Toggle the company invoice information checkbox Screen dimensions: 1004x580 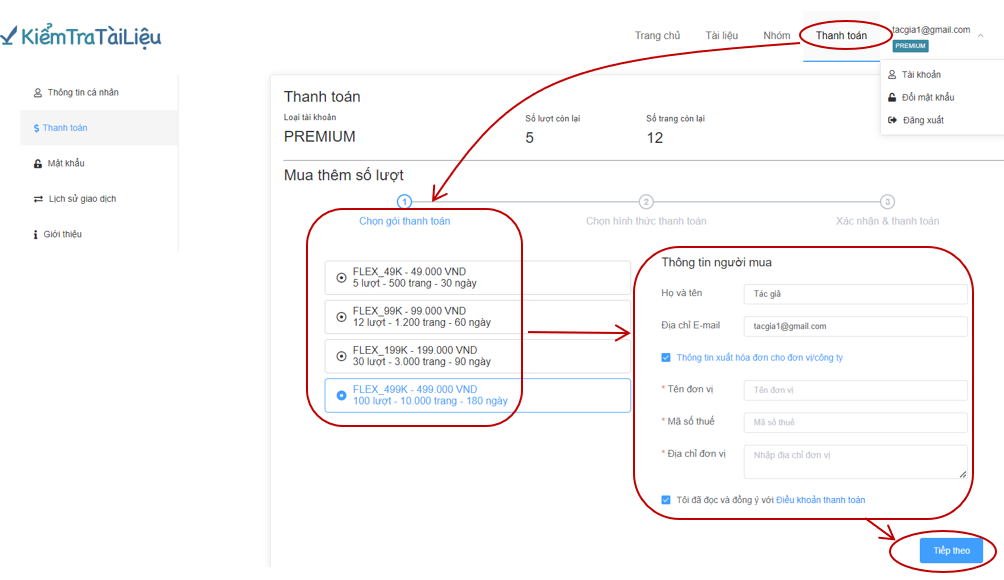pos(666,358)
